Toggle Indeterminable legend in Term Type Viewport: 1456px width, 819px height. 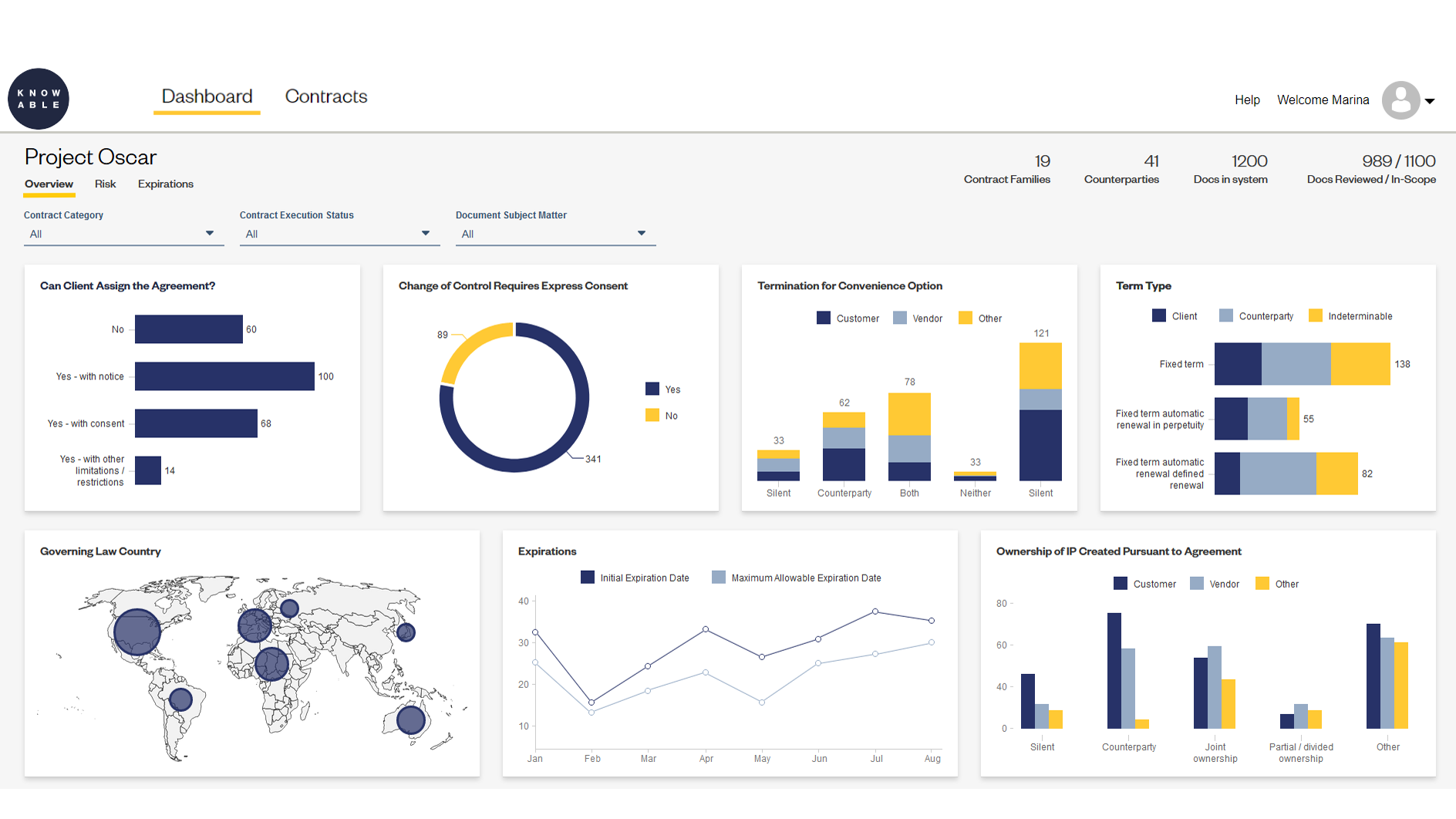click(x=1316, y=315)
